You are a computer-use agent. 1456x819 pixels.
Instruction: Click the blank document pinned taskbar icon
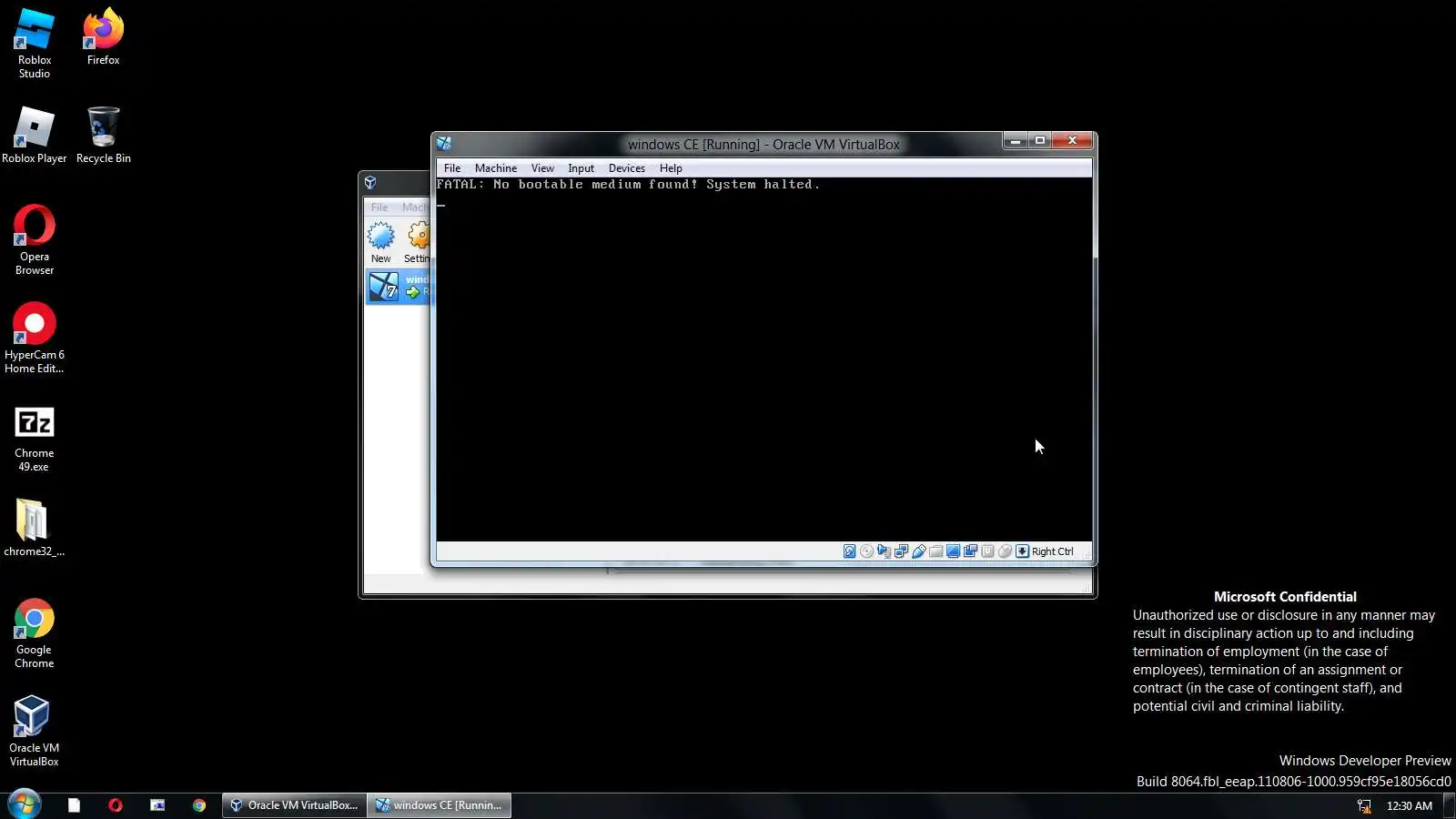point(74,805)
